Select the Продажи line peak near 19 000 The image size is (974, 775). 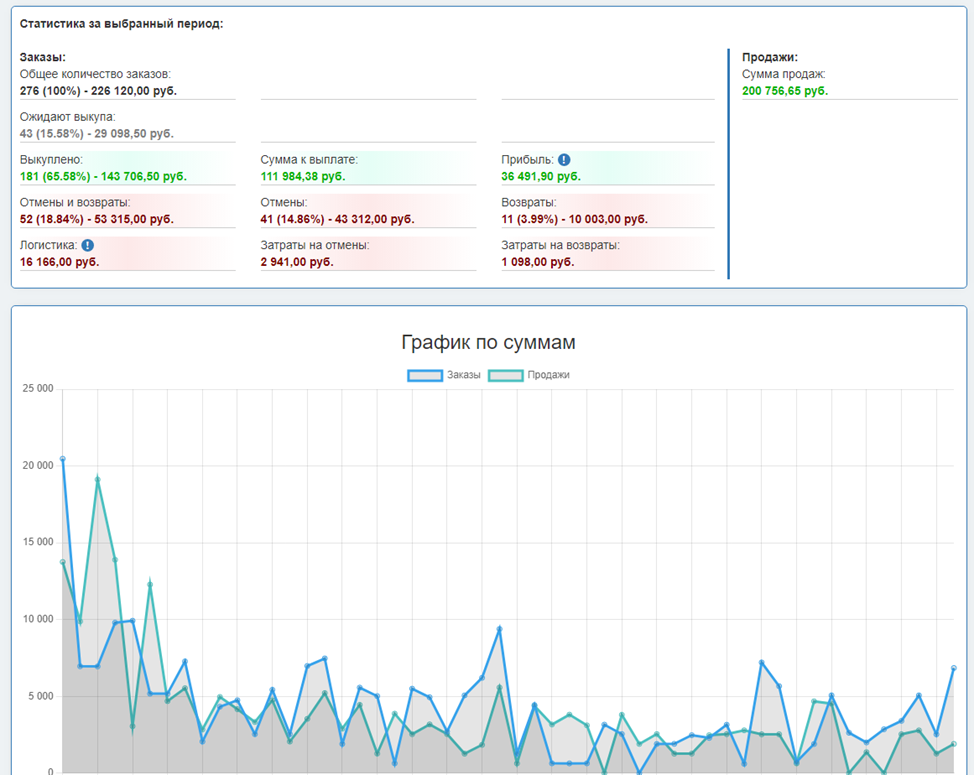98,479
